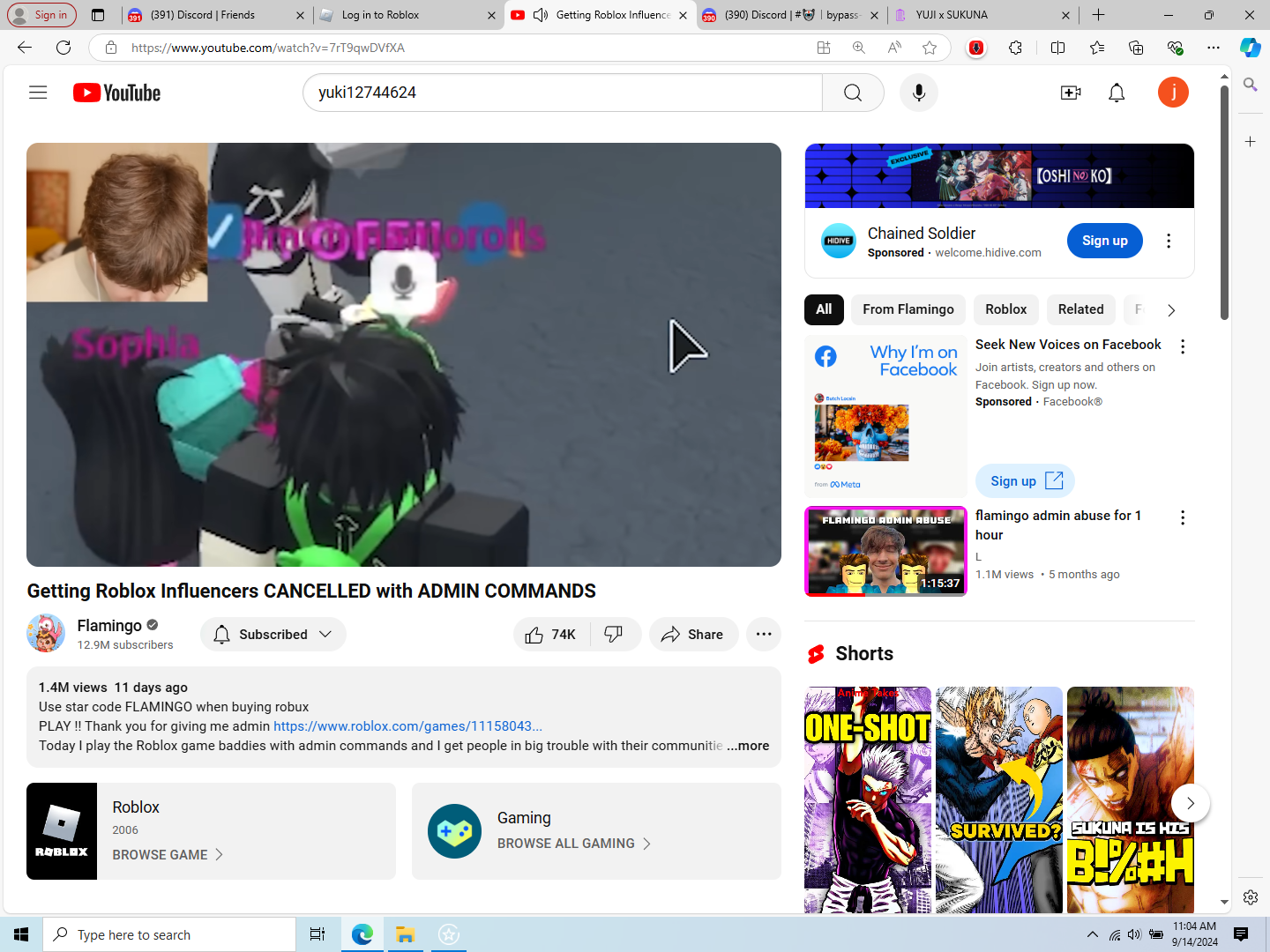Image resolution: width=1270 pixels, height=952 pixels.
Task: Switch to YUJI x SUKUNA tab
Action: pyautogui.click(x=982, y=15)
